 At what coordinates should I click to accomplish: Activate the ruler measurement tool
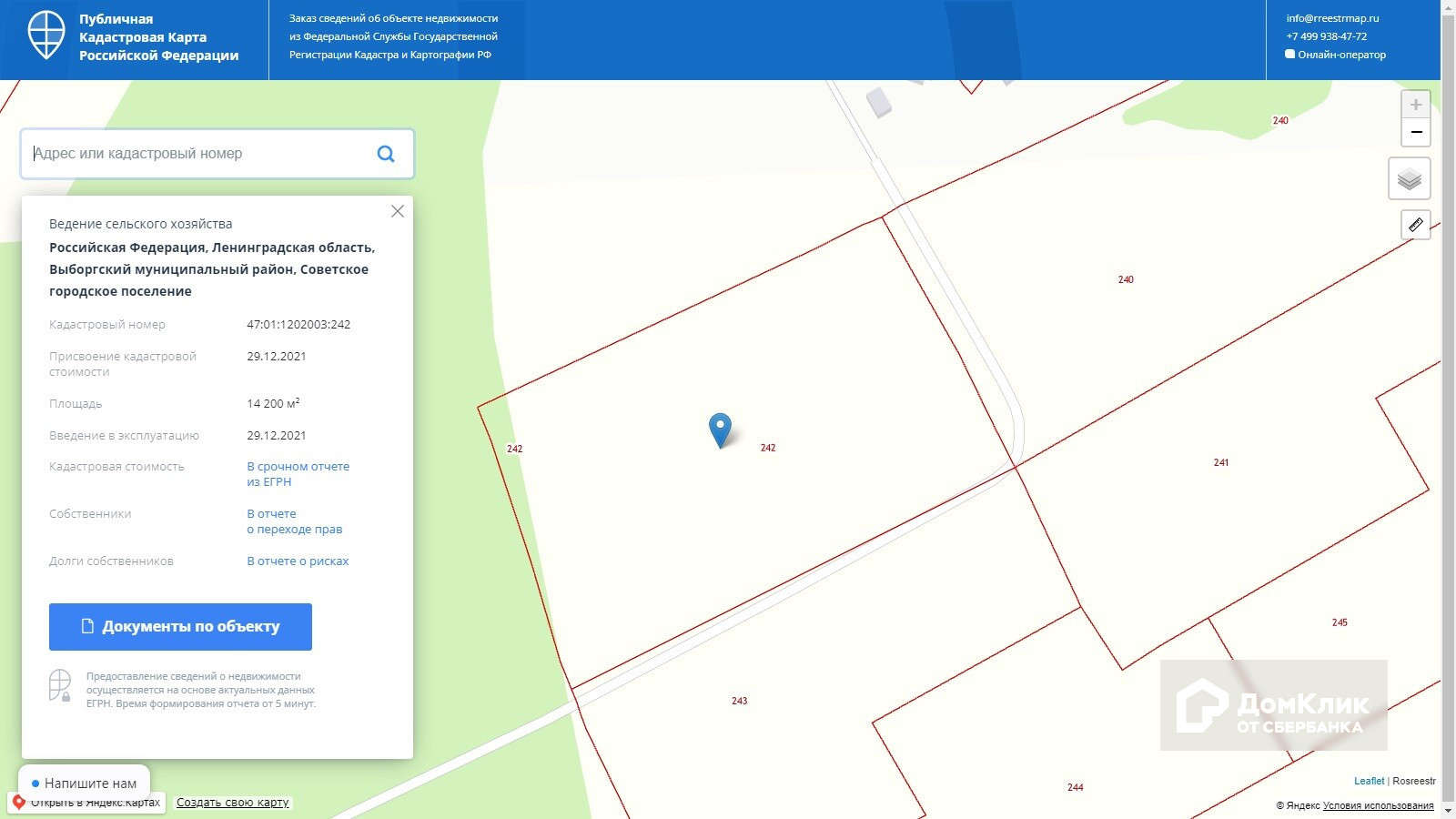[1416, 225]
